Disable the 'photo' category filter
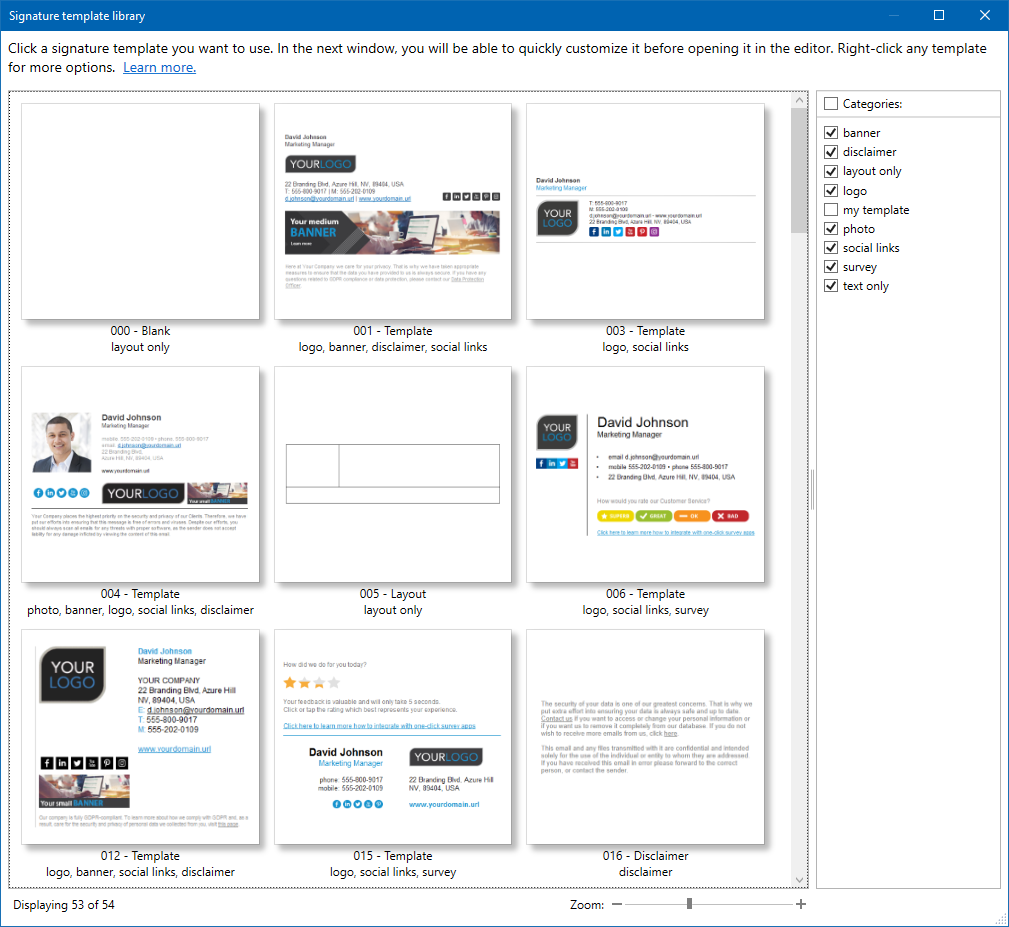This screenshot has height=927, width=1009. tap(831, 228)
